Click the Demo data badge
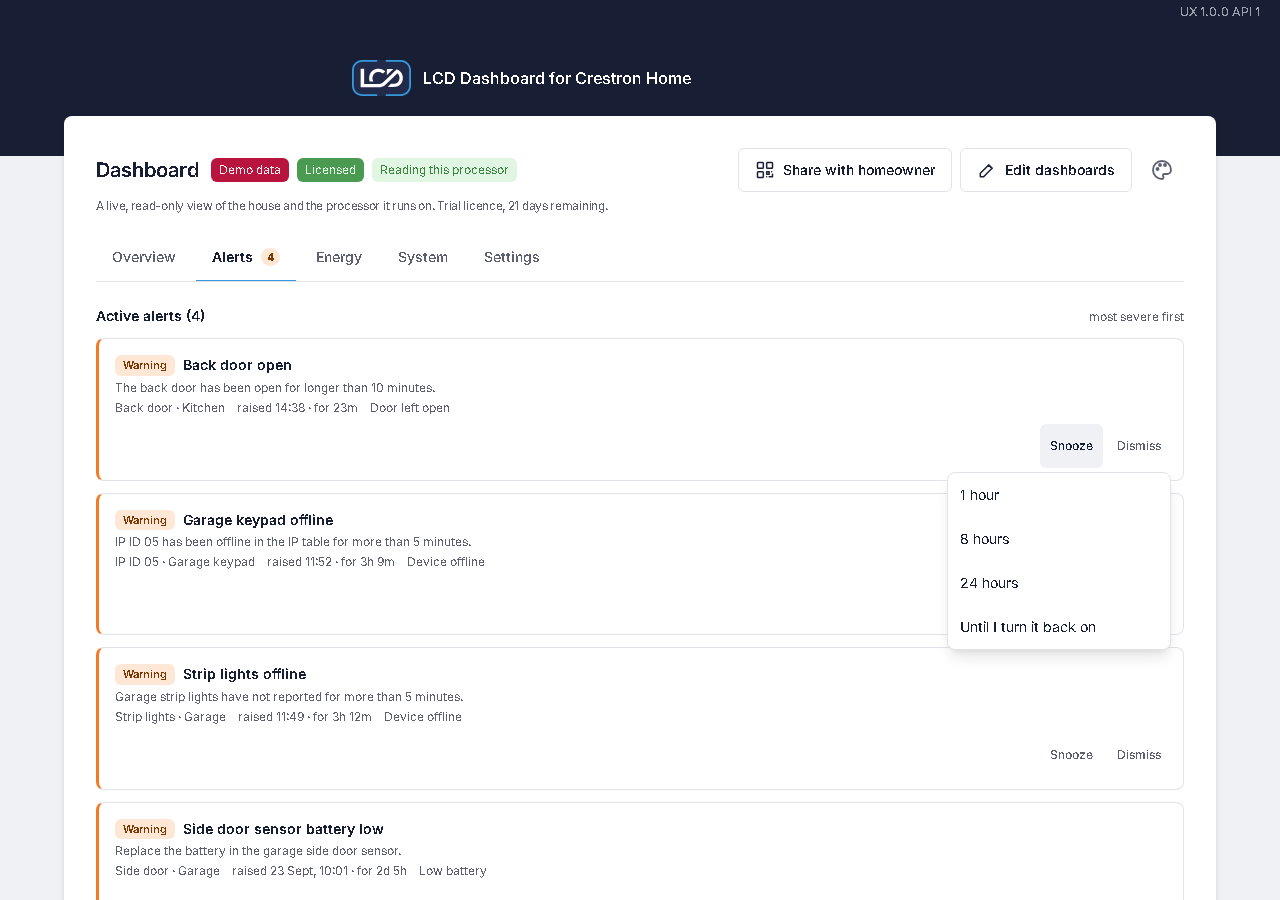 coord(250,170)
